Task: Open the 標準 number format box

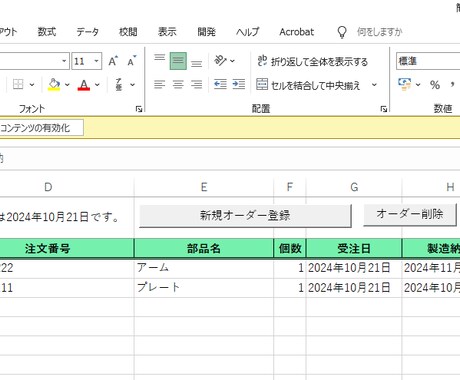Action: tap(428, 61)
